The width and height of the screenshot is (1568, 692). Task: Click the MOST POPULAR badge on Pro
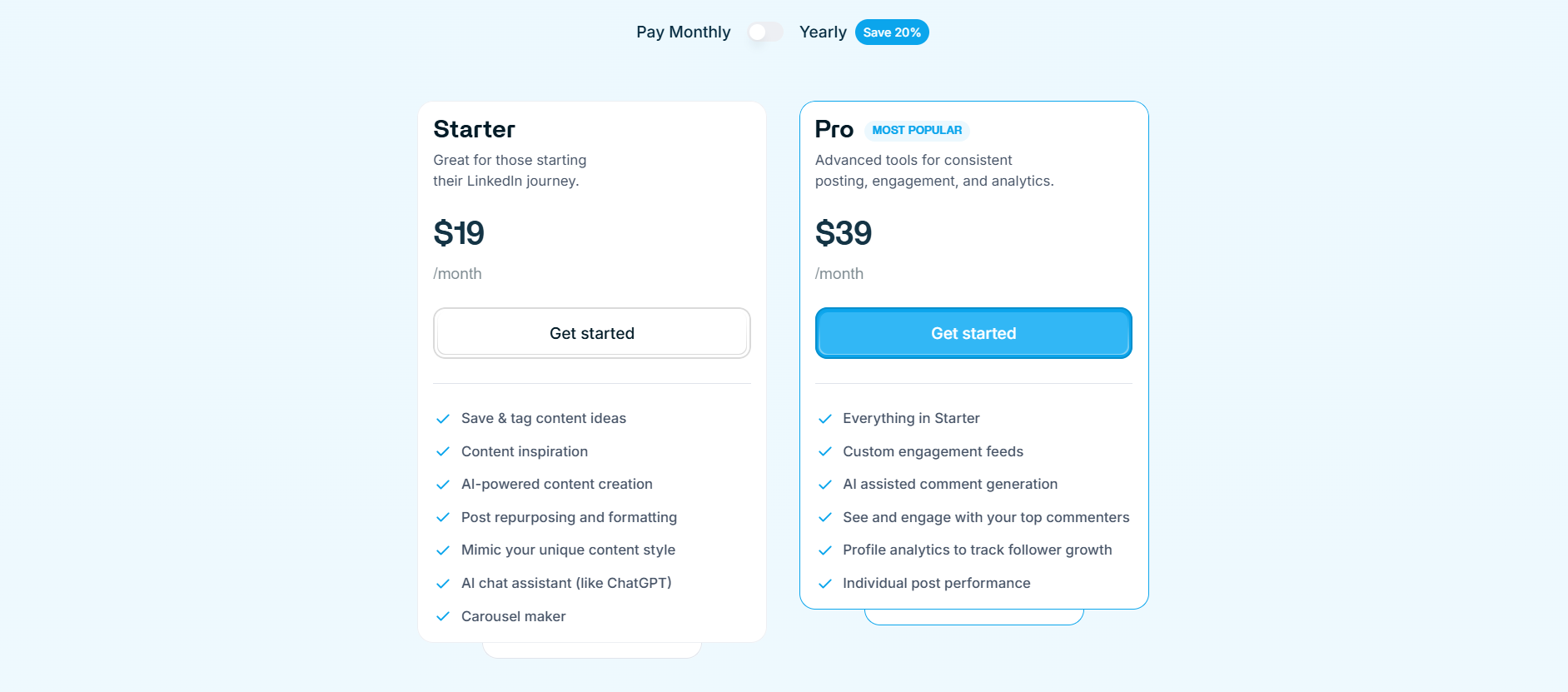[917, 130]
